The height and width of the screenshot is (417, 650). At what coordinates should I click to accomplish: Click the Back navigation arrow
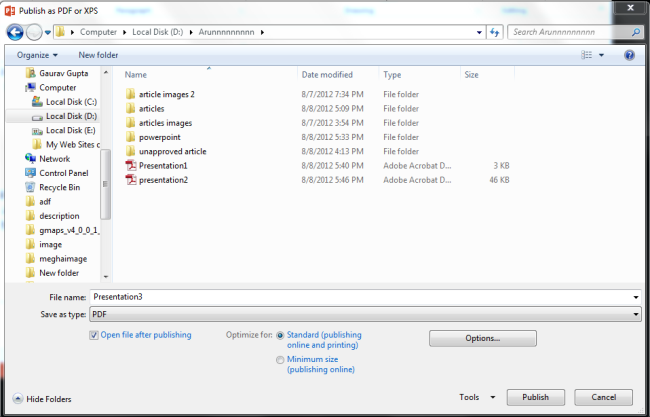[15, 32]
